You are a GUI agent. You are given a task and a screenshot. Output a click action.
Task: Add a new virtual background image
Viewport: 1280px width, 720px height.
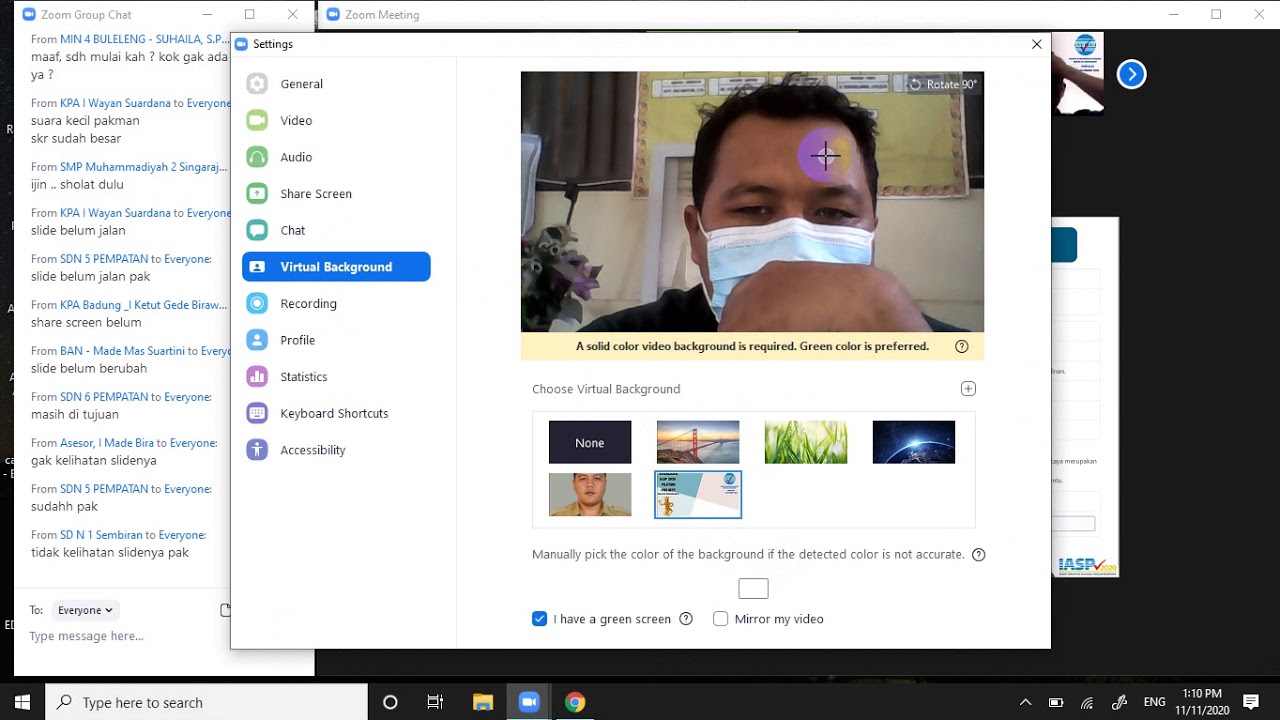point(968,389)
